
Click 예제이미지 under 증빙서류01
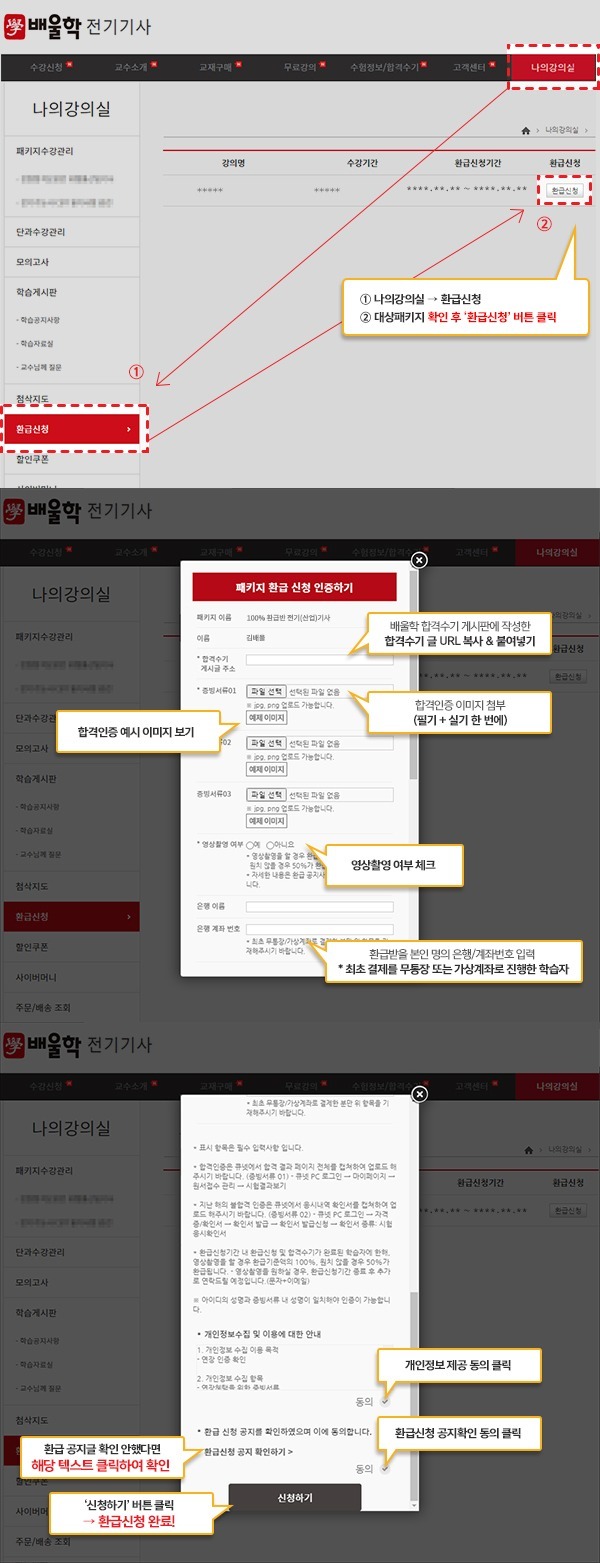tap(266, 718)
